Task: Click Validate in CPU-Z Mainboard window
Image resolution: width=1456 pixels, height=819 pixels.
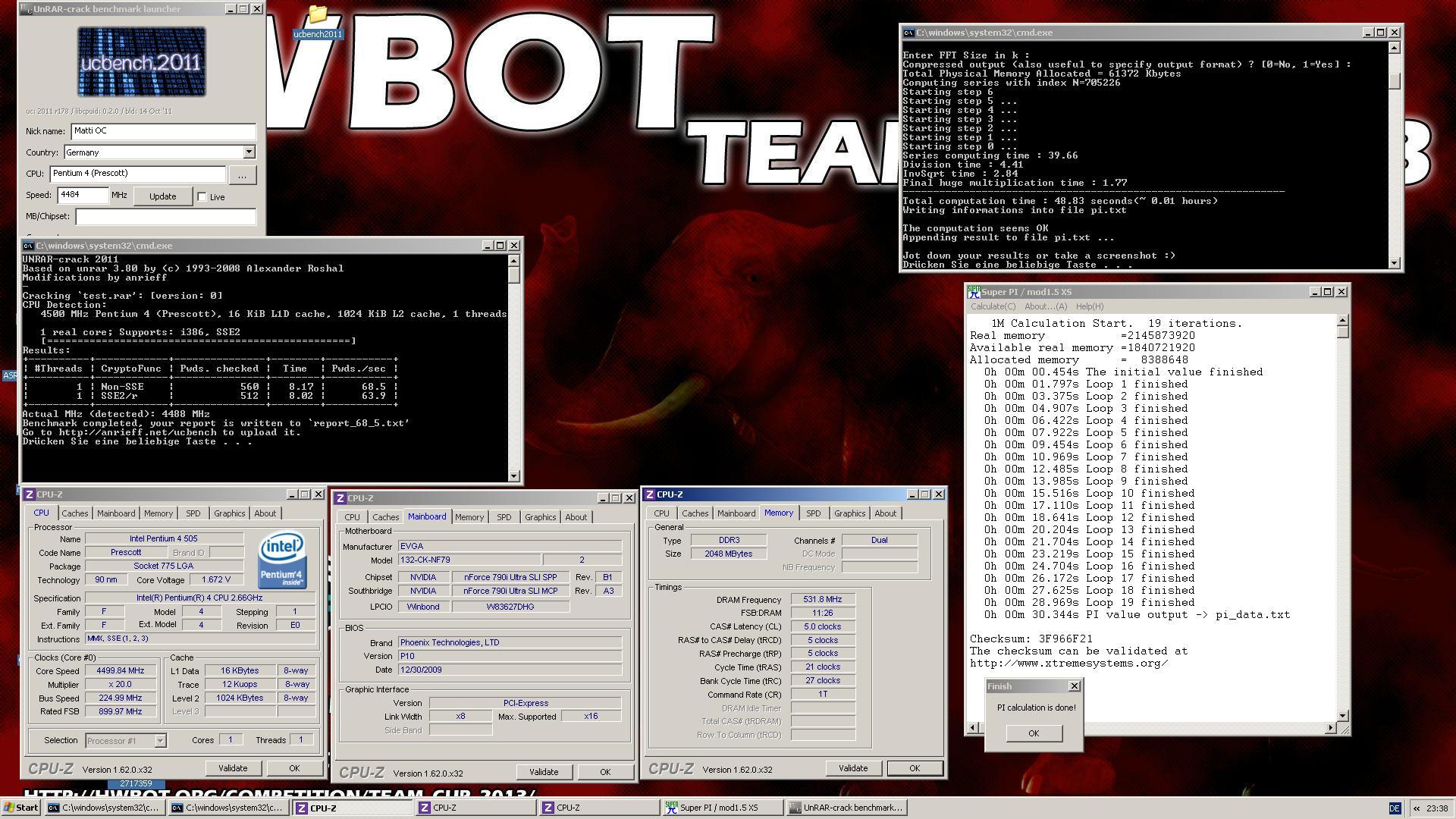Action: coord(544,772)
